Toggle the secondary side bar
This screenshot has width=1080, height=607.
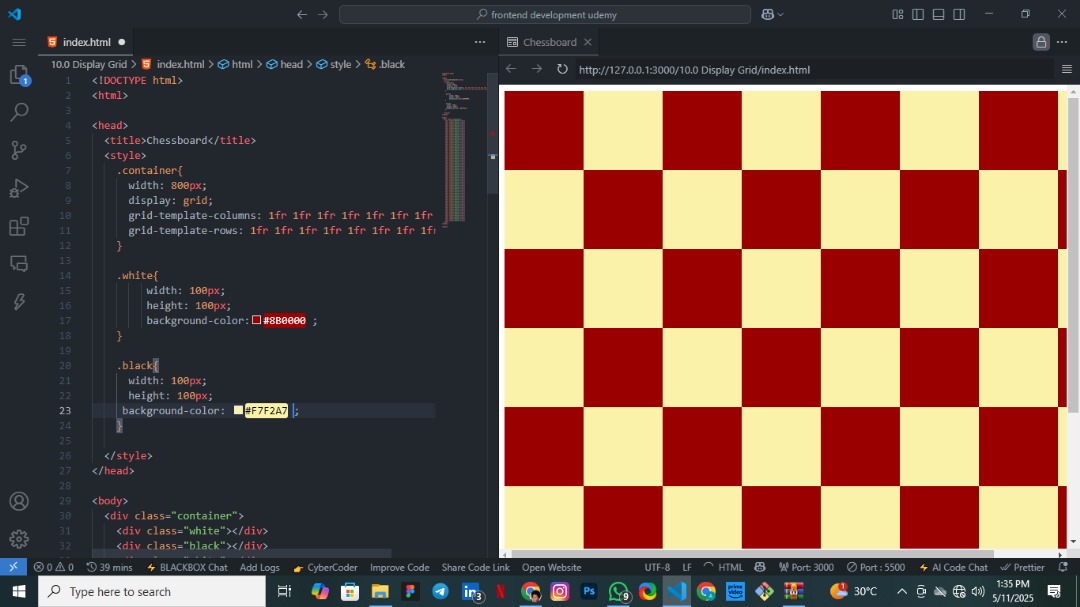[x=959, y=14]
